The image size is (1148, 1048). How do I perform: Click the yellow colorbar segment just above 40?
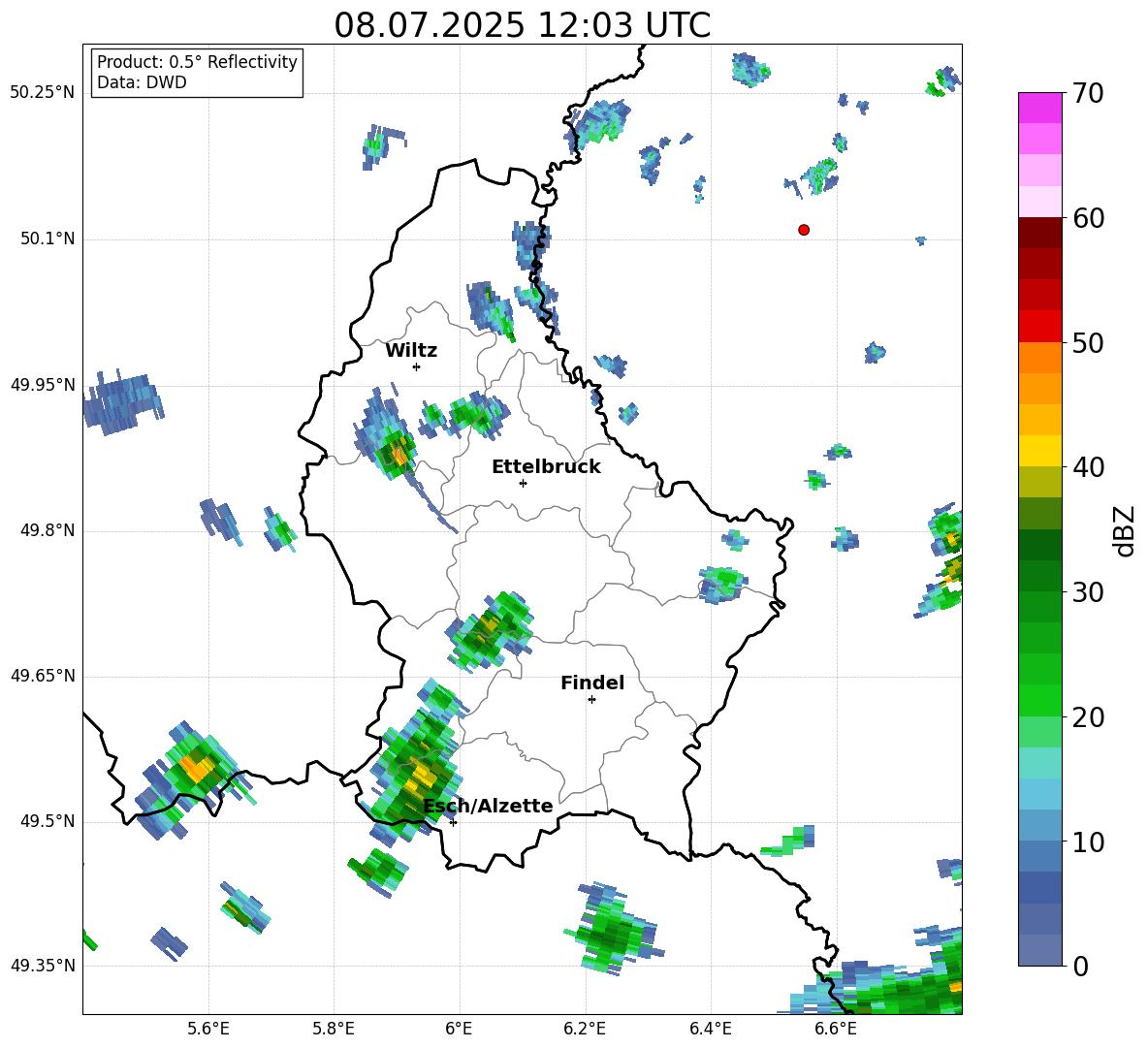point(1039,451)
